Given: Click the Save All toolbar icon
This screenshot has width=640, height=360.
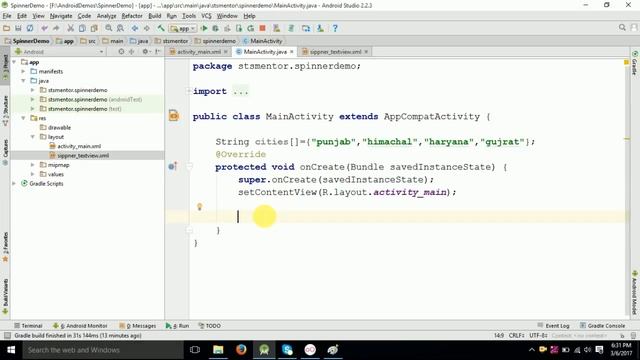Looking at the screenshot, I should click(18, 28).
